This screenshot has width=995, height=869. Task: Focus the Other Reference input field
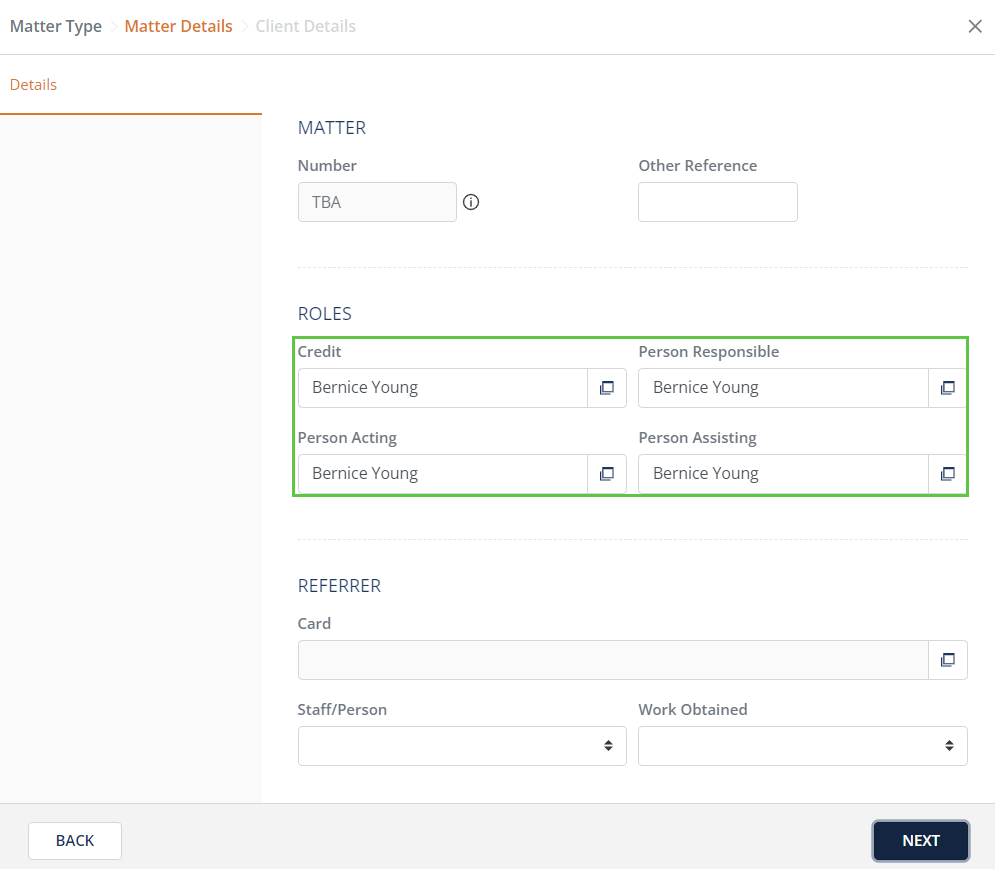717,202
